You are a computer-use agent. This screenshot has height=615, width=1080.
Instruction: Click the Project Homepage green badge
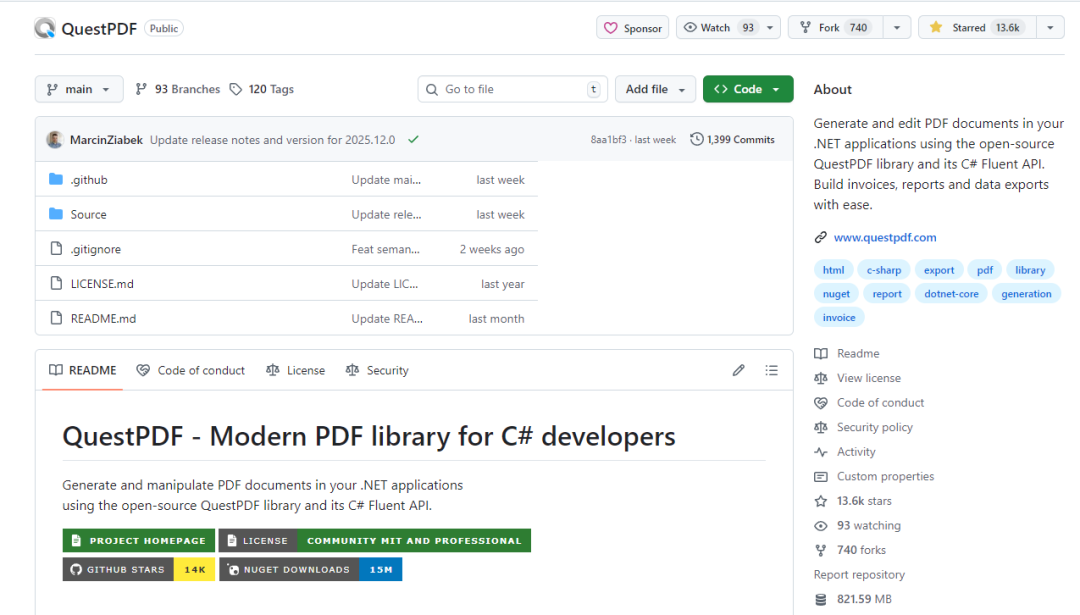[x=138, y=541]
